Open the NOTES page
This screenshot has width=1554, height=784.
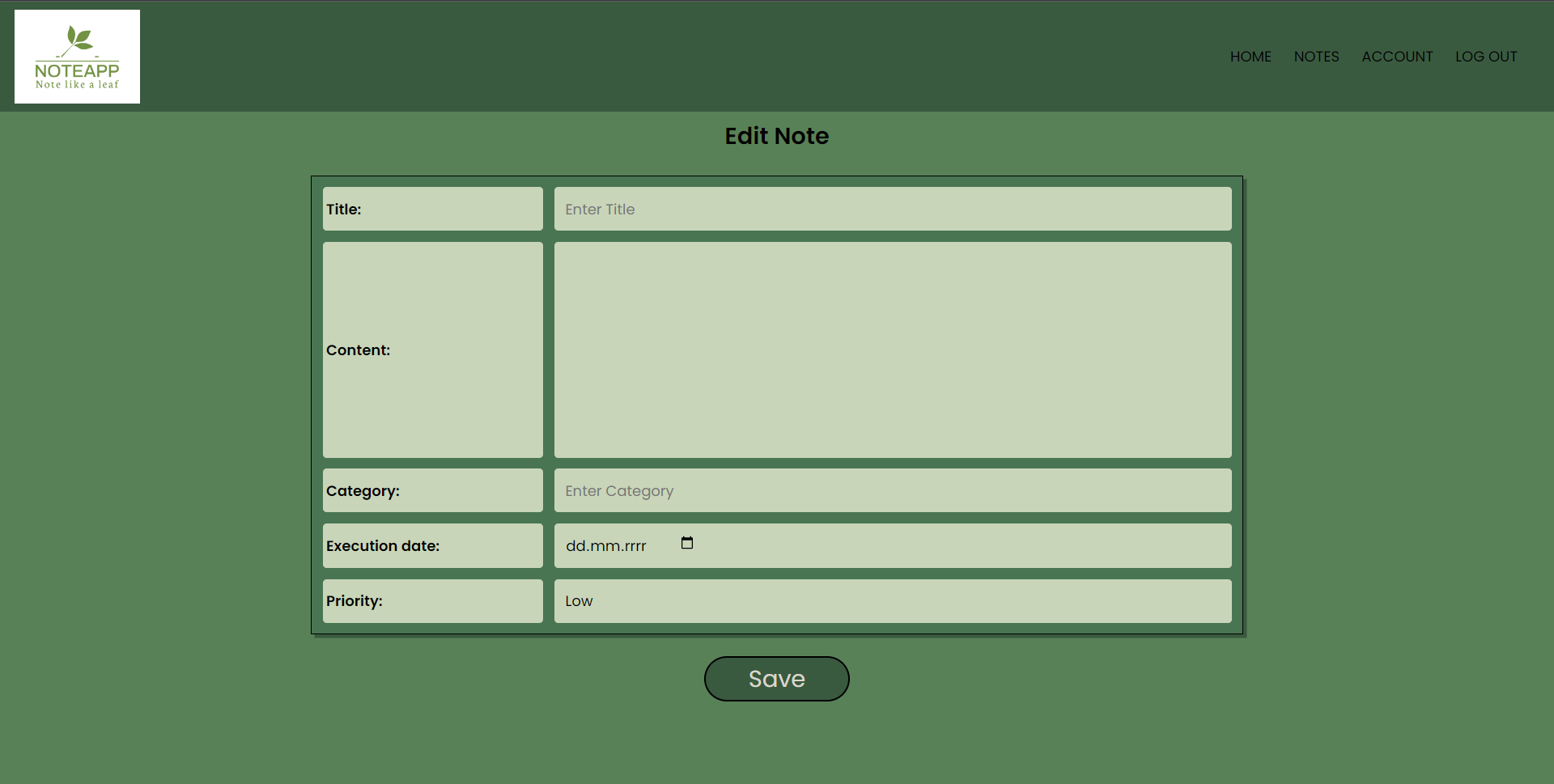pos(1316,57)
